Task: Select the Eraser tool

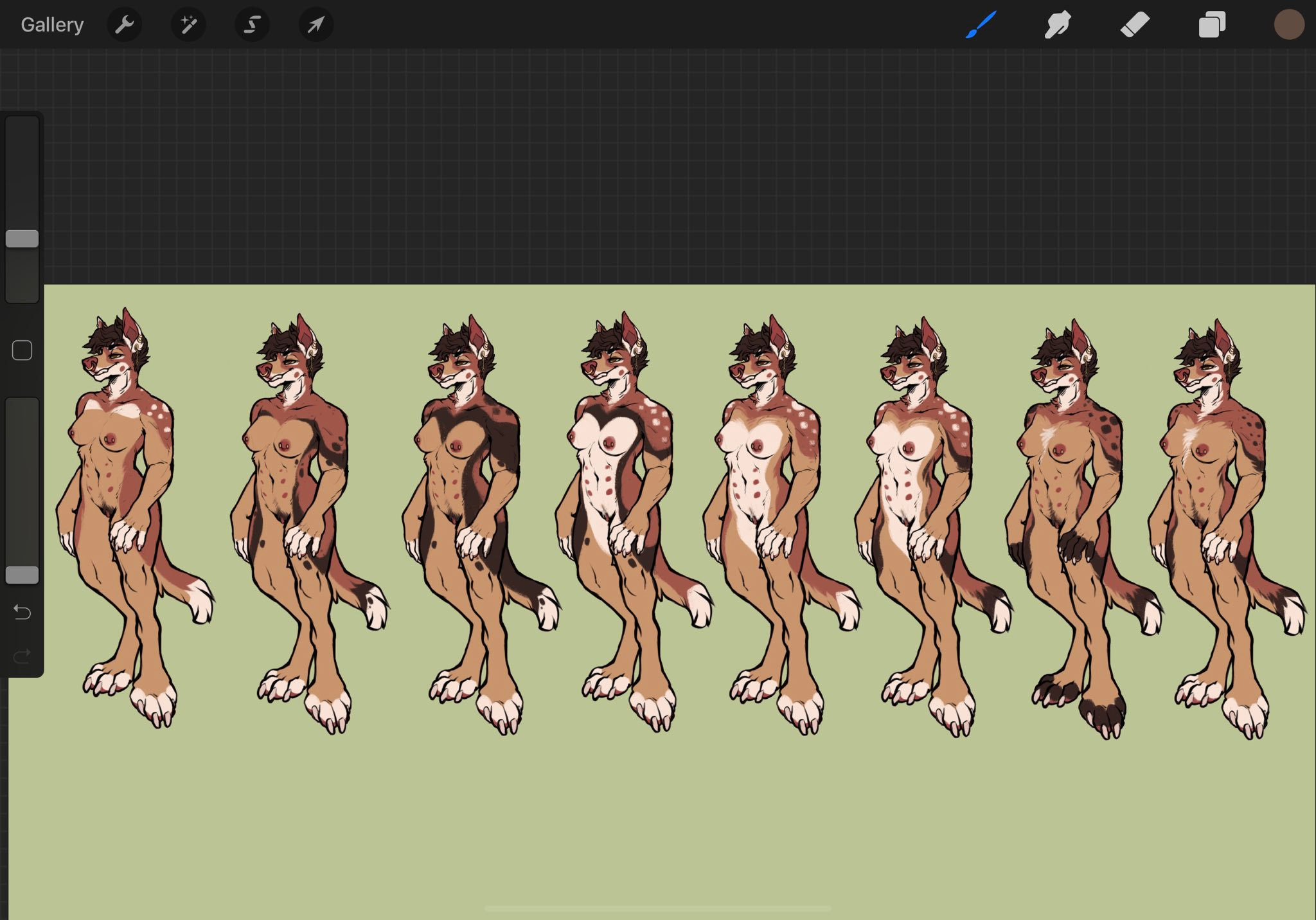Action: (1135, 25)
